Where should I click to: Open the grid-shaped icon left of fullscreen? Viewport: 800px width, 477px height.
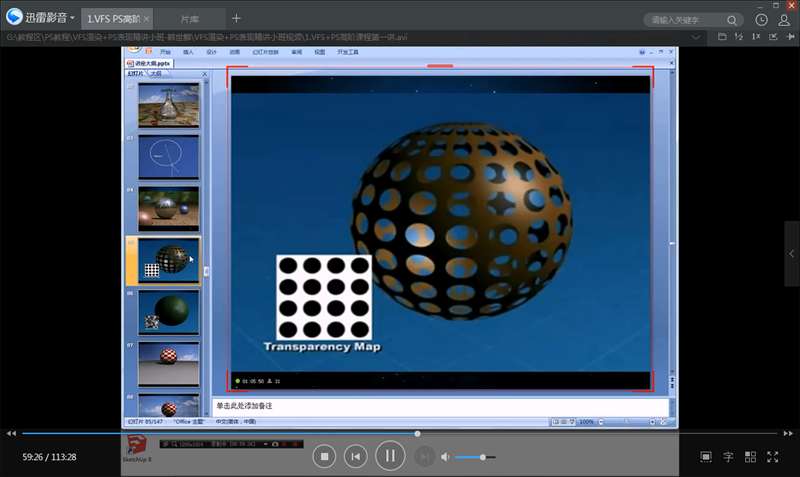[x=750, y=457]
